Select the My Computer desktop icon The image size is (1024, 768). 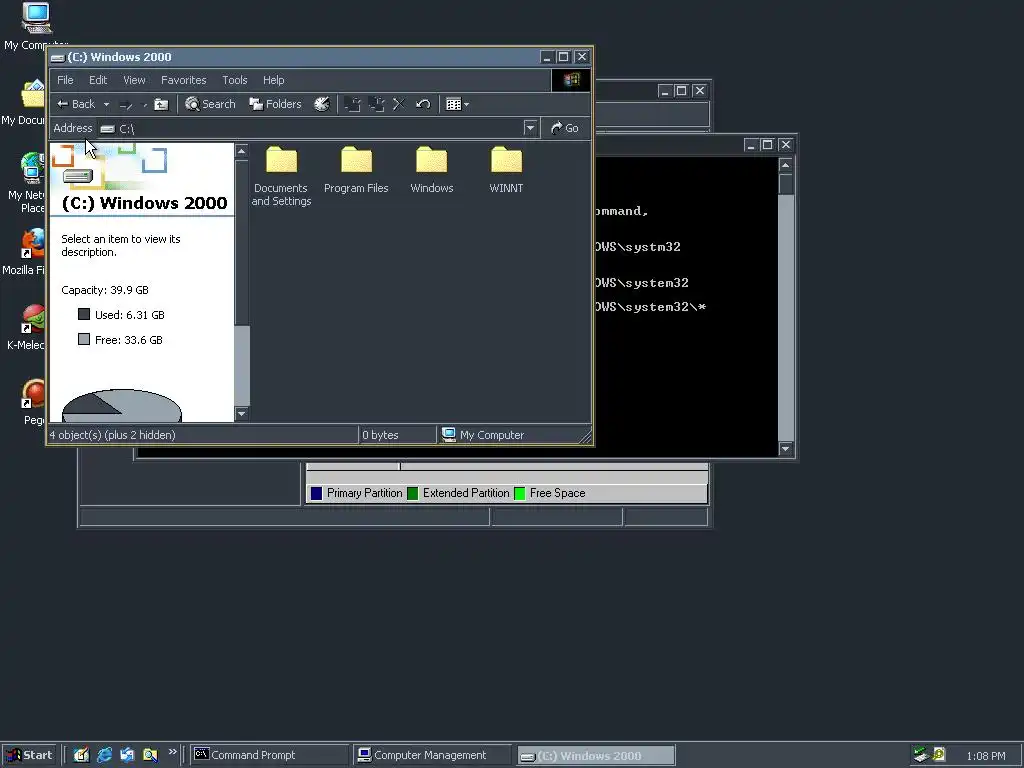[x=36, y=26]
